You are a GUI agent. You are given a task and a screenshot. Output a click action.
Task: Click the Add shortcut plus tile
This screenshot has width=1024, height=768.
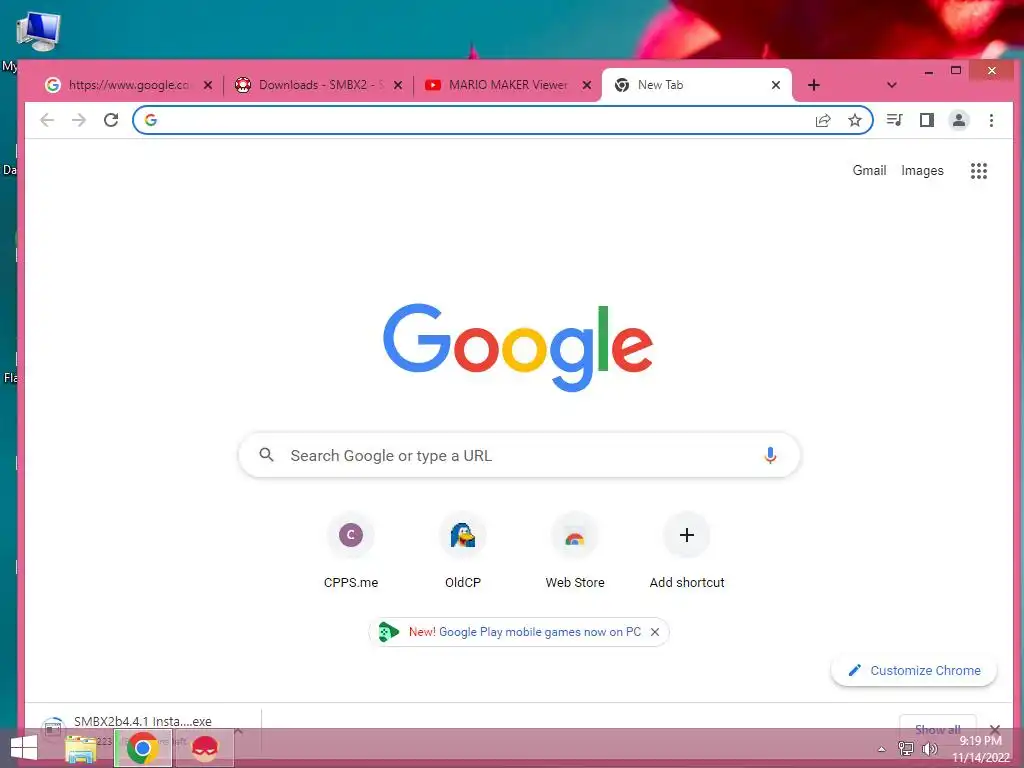(x=687, y=551)
